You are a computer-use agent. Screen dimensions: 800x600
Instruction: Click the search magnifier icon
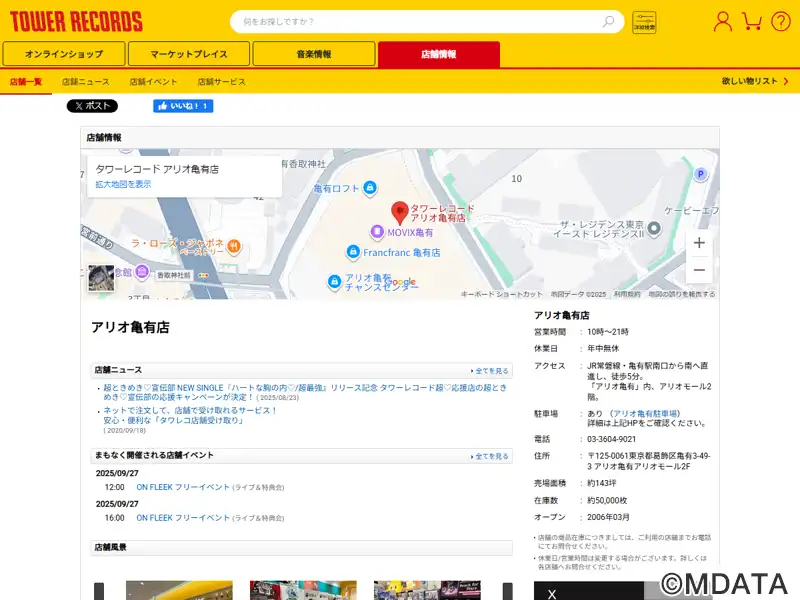coord(608,21)
